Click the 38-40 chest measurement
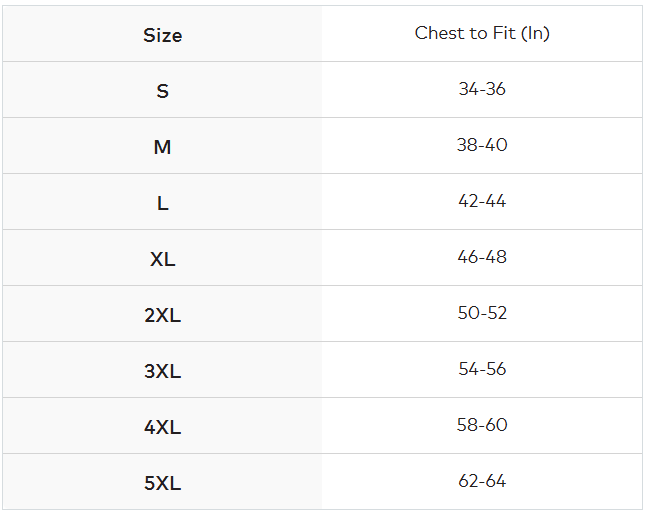This screenshot has height=517, width=650. click(482, 145)
